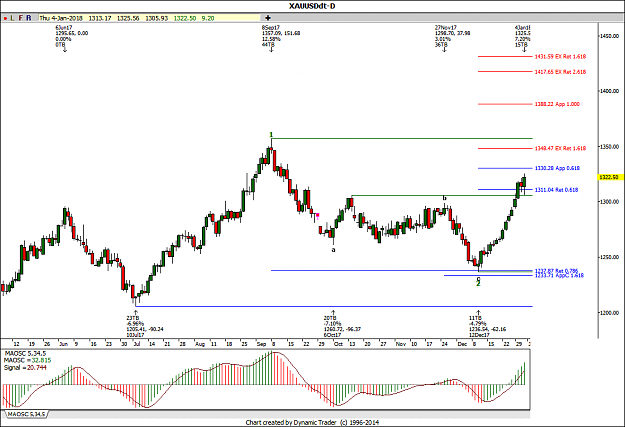The height and width of the screenshot is (427, 625).
Task: Click the 1388.22 App 1.000 label
Action: point(557,104)
